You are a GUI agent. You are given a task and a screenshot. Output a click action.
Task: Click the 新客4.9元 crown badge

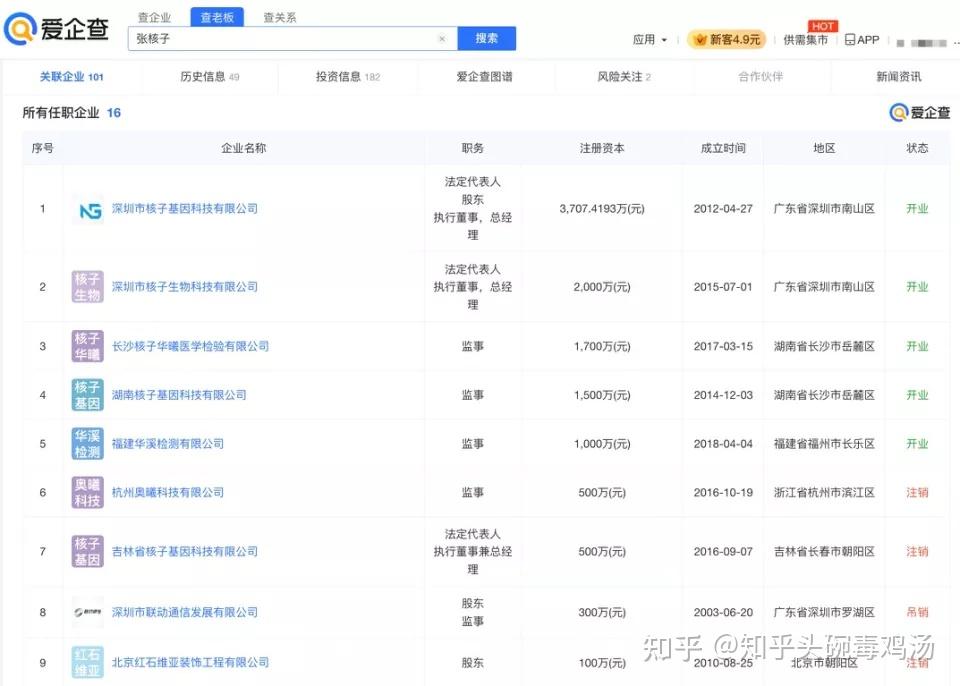tap(726, 40)
